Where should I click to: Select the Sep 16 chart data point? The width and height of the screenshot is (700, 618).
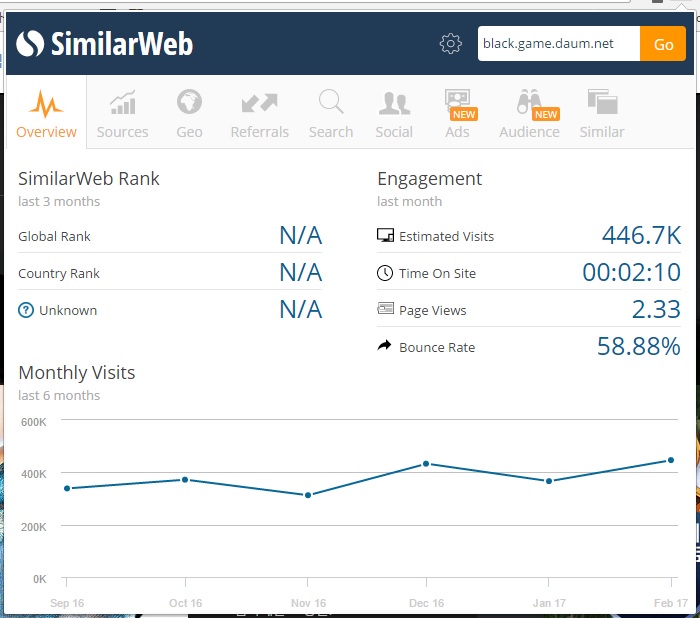tap(67, 488)
